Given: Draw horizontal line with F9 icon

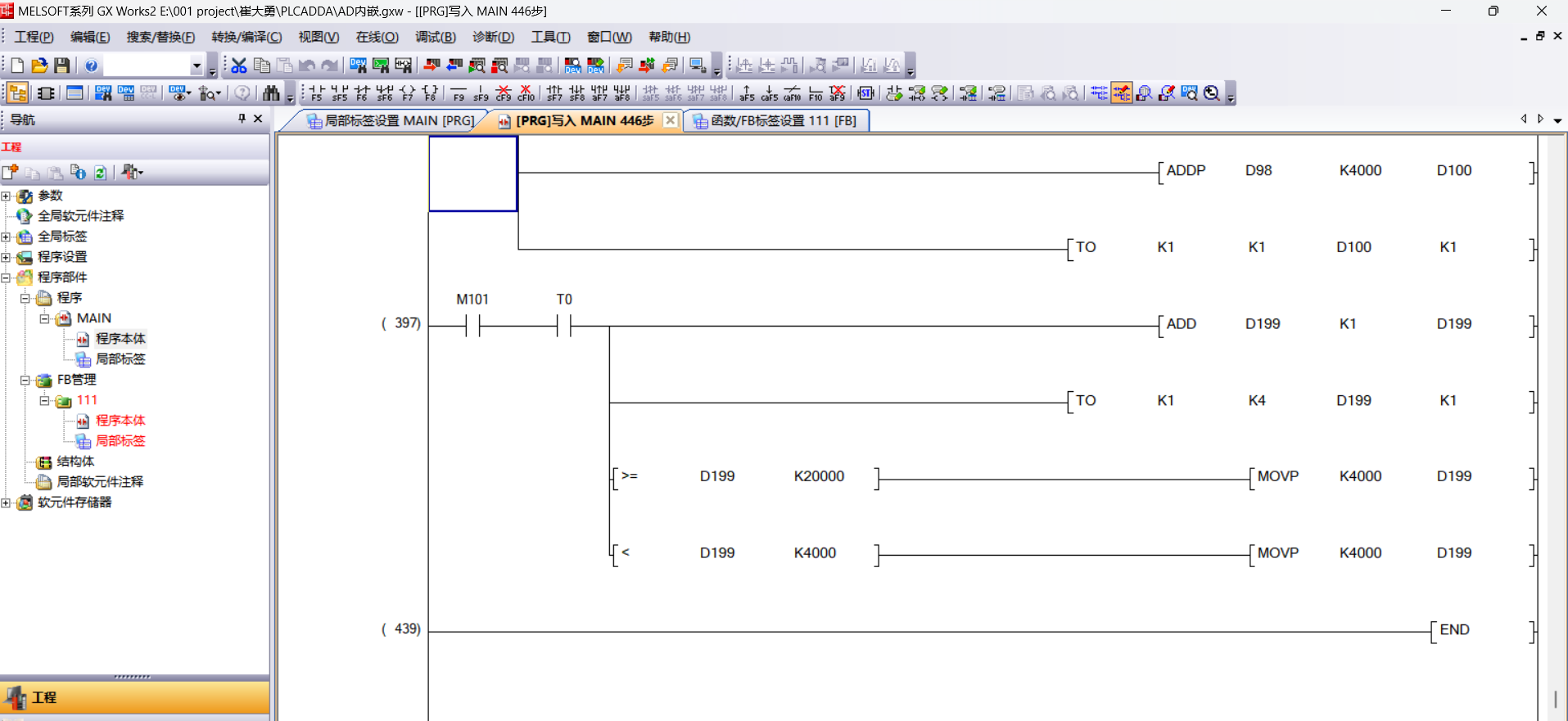Looking at the screenshot, I should coord(459,93).
